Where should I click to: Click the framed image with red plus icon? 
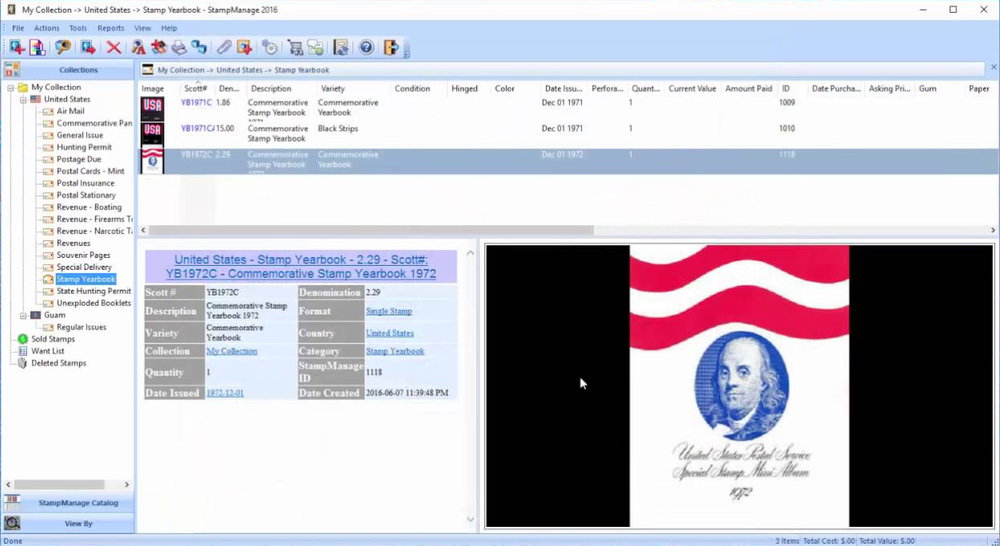(244, 47)
